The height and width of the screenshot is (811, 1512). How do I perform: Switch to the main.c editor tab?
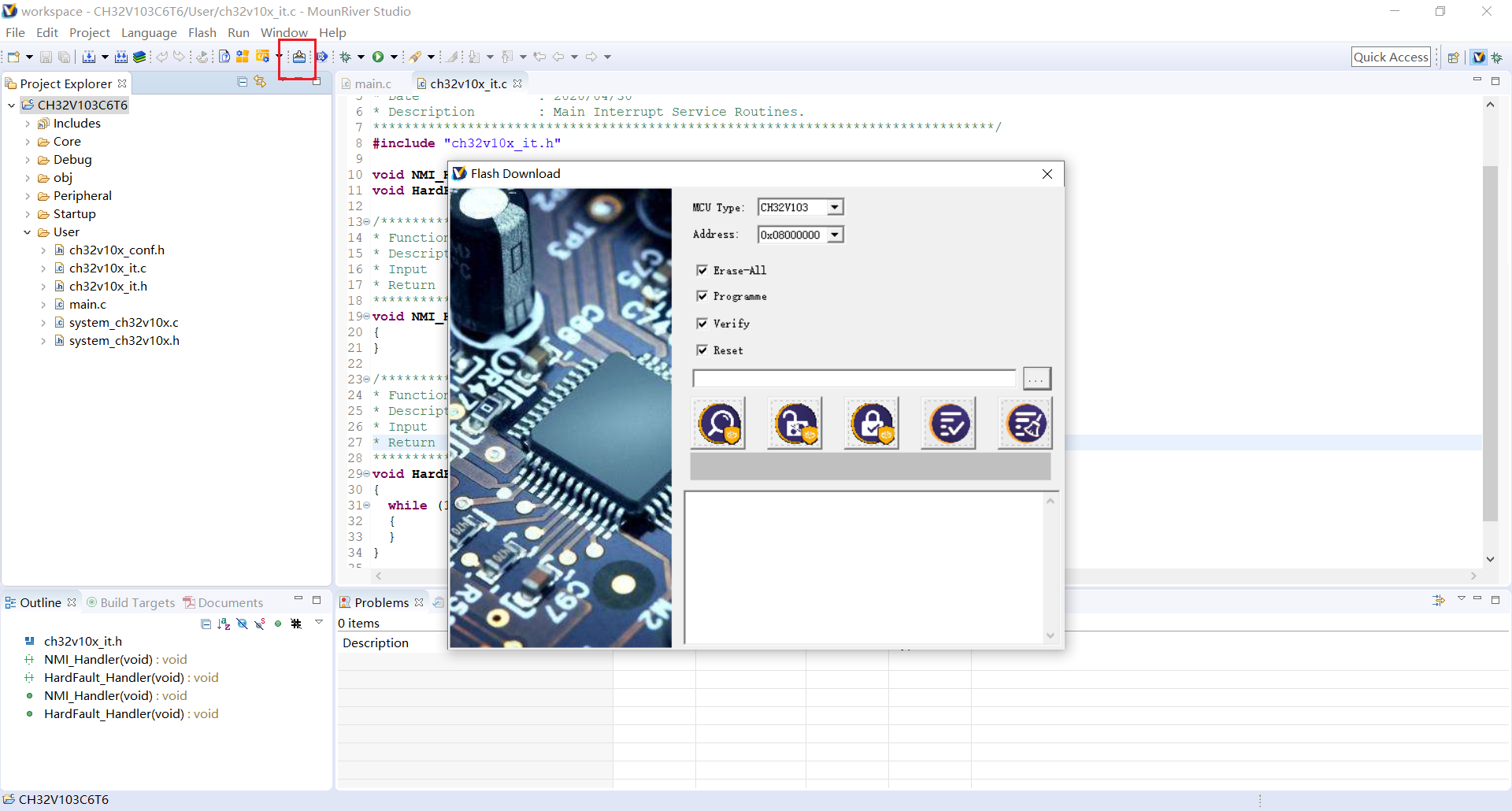click(372, 83)
